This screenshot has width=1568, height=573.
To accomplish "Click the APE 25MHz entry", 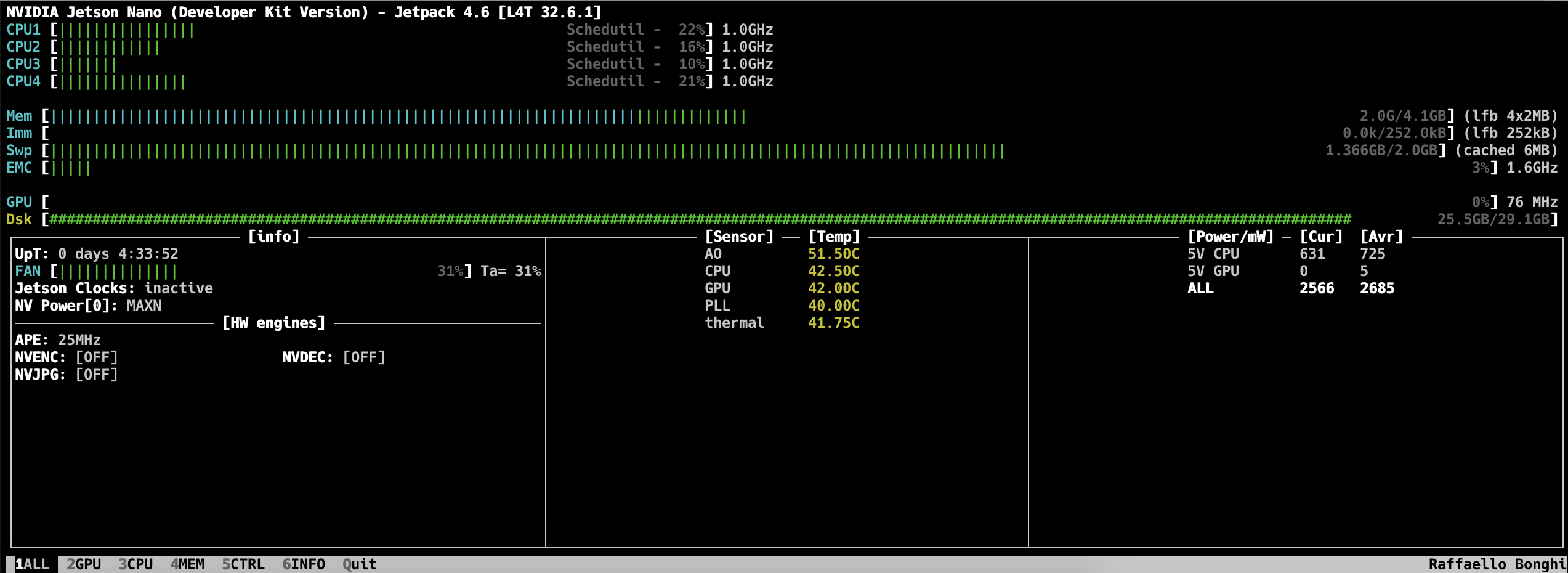I will click(58, 340).
